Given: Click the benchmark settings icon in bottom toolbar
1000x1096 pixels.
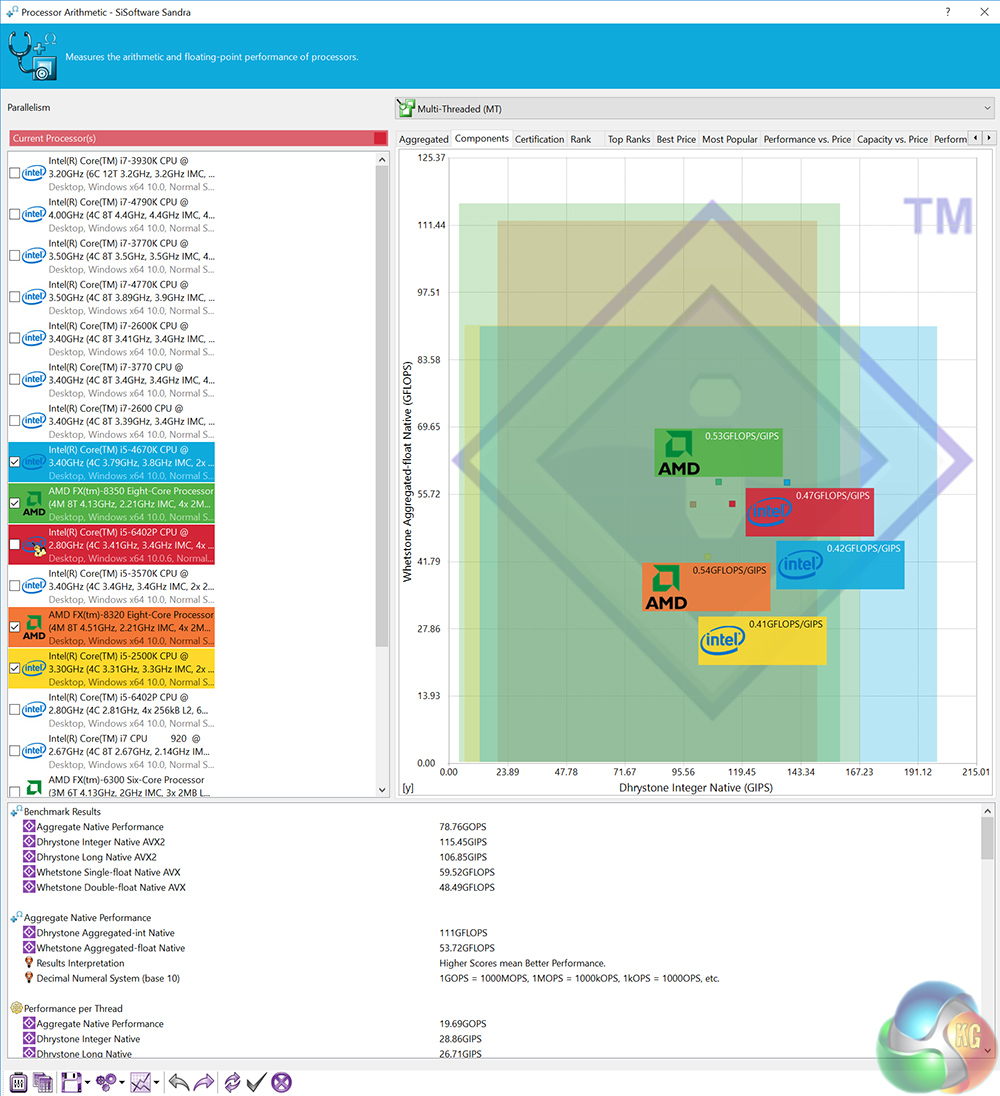Looking at the screenshot, I should [x=18, y=1083].
